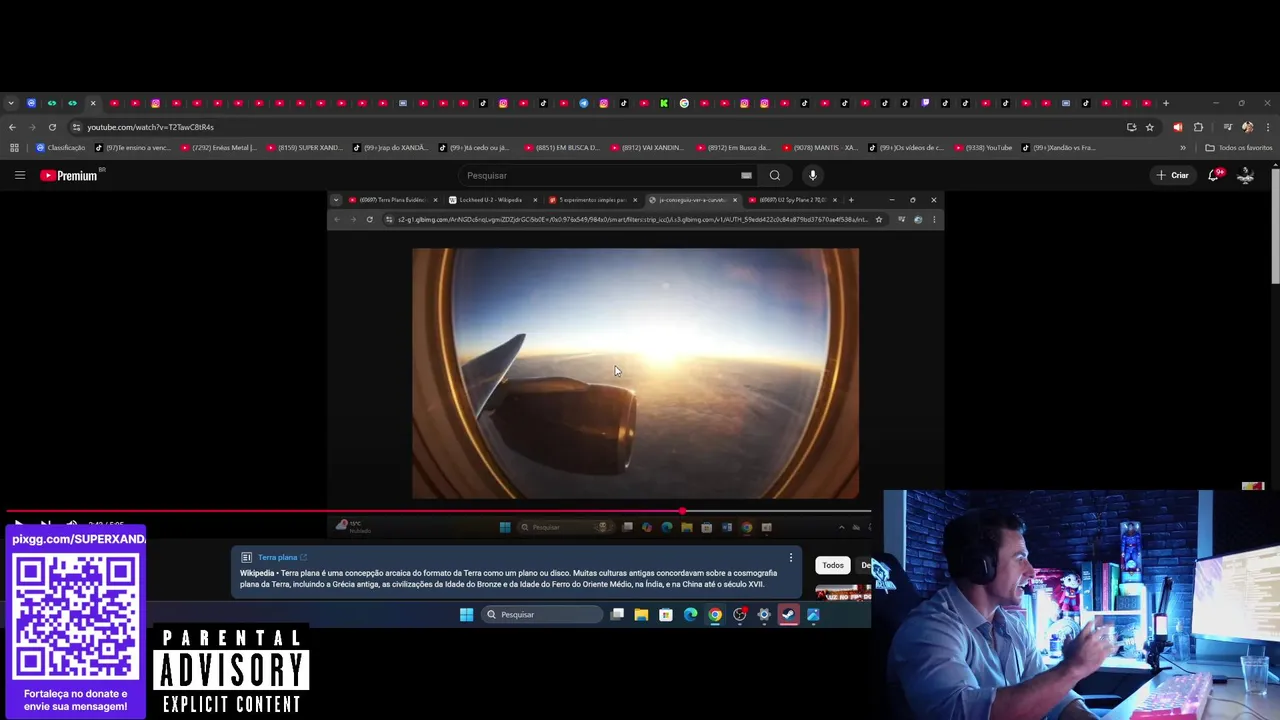Open Settings gear from the taskbar
1280x720 pixels.
[x=764, y=614]
